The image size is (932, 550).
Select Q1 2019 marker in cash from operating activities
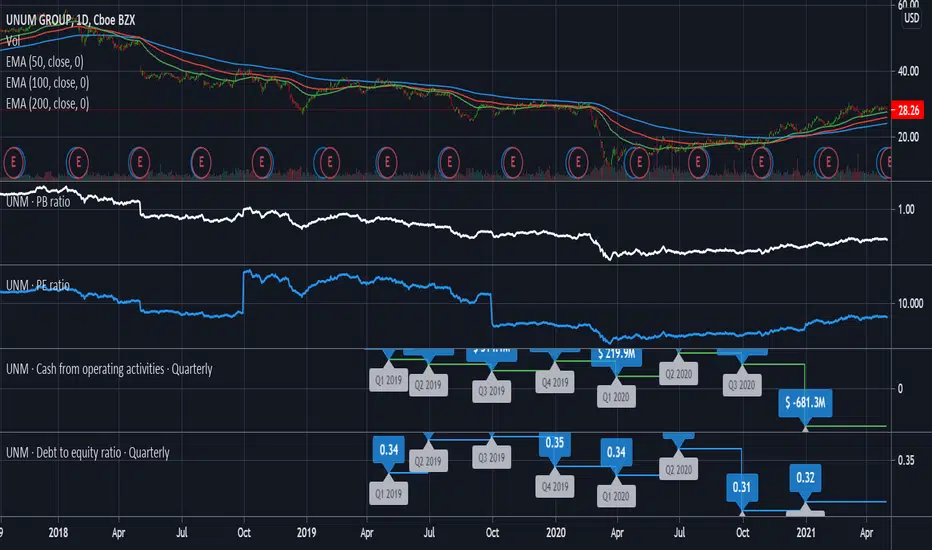coord(389,380)
